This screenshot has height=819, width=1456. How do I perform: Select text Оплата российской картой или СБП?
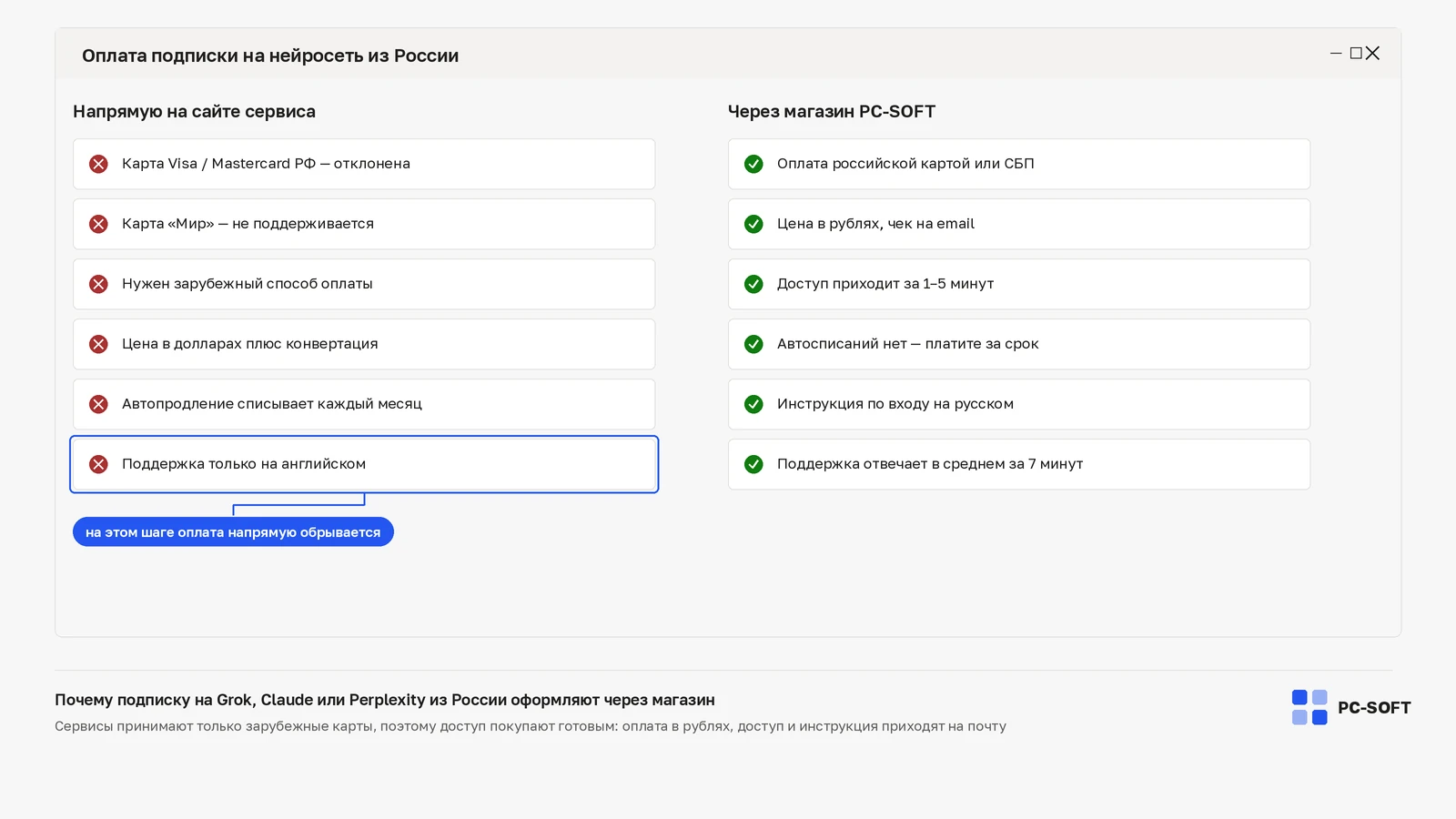905,164
